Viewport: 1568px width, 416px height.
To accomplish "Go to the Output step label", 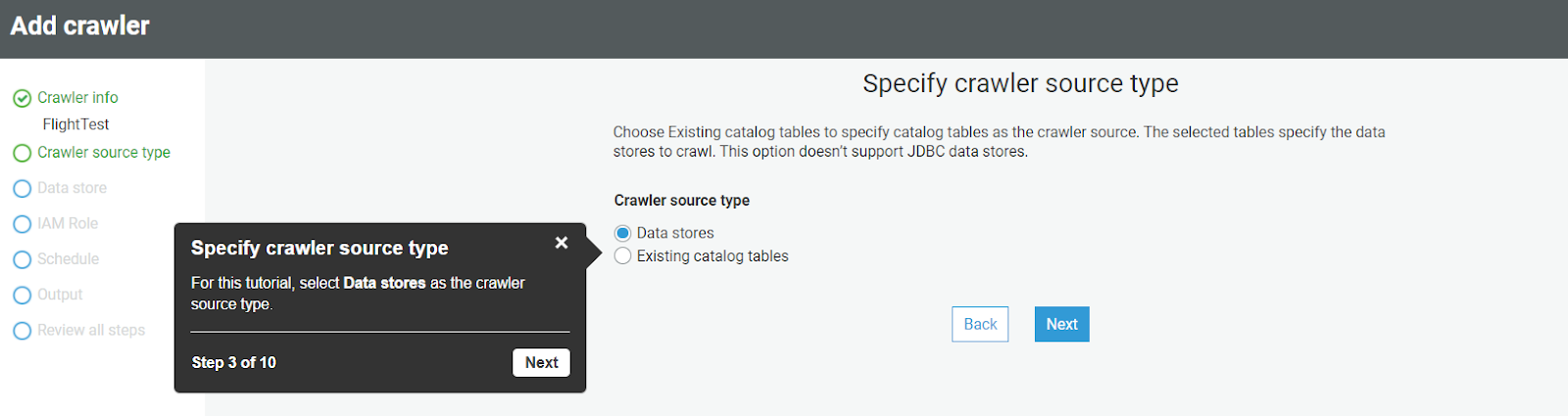I will (x=60, y=295).
